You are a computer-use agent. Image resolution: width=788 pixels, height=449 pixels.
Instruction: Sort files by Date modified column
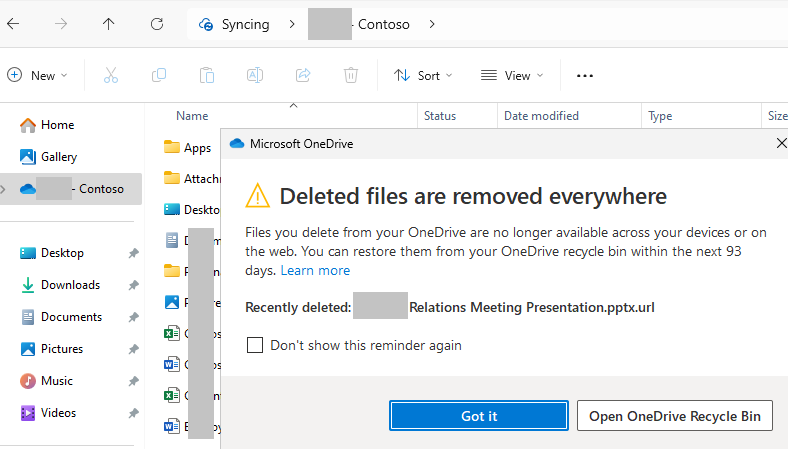pos(541,116)
